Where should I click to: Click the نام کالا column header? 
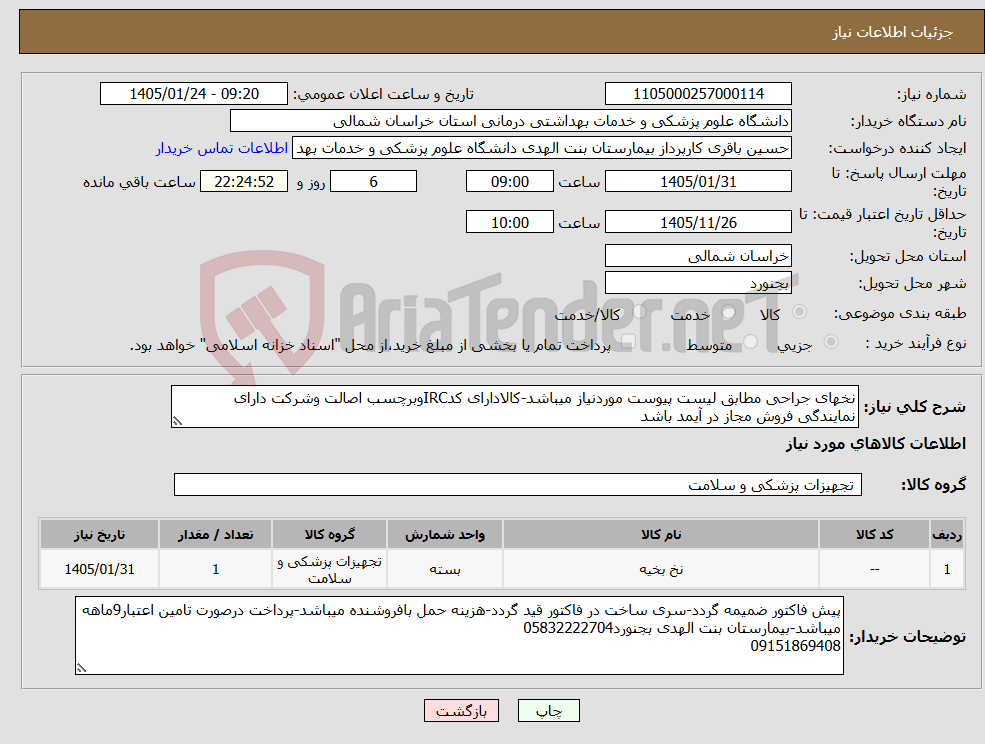pyautogui.click(x=661, y=534)
